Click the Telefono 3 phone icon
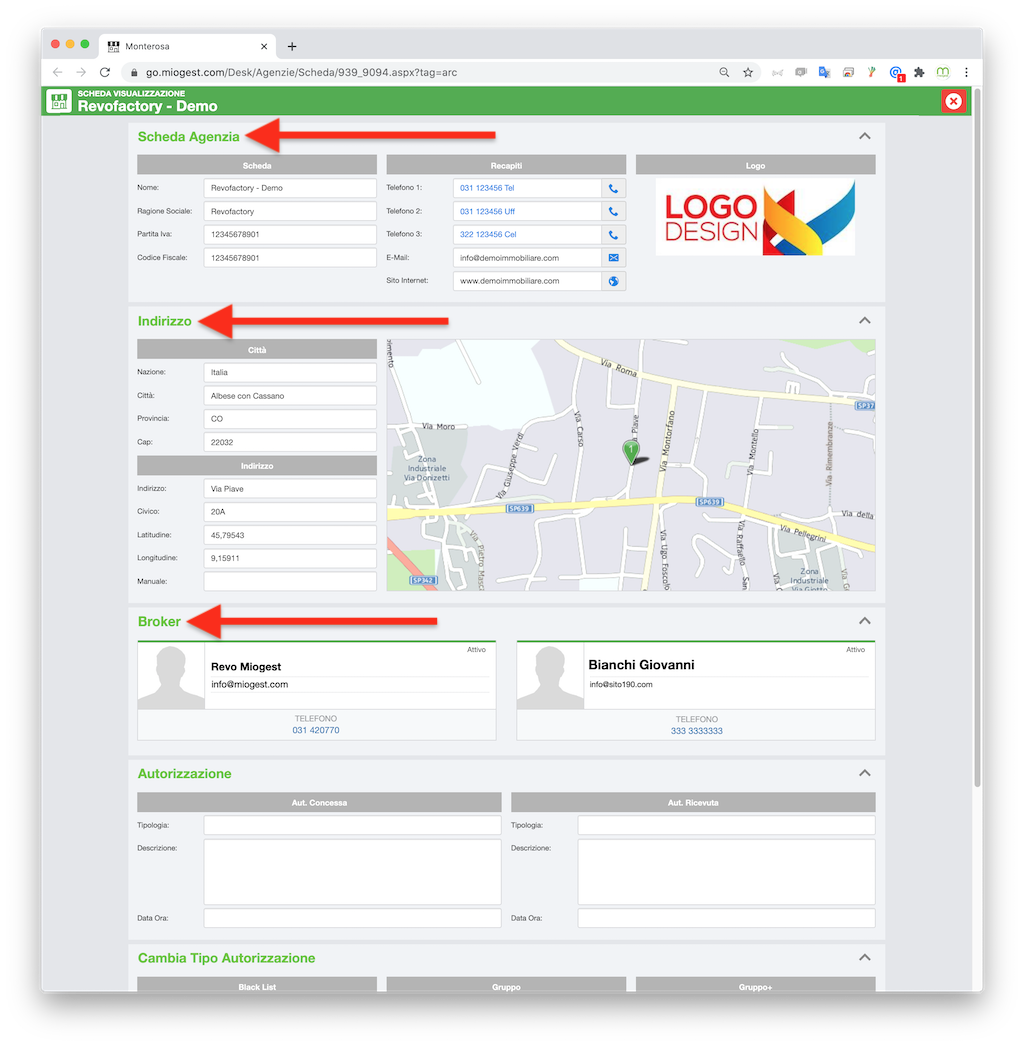1024x1046 pixels. [x=613, y=235]
